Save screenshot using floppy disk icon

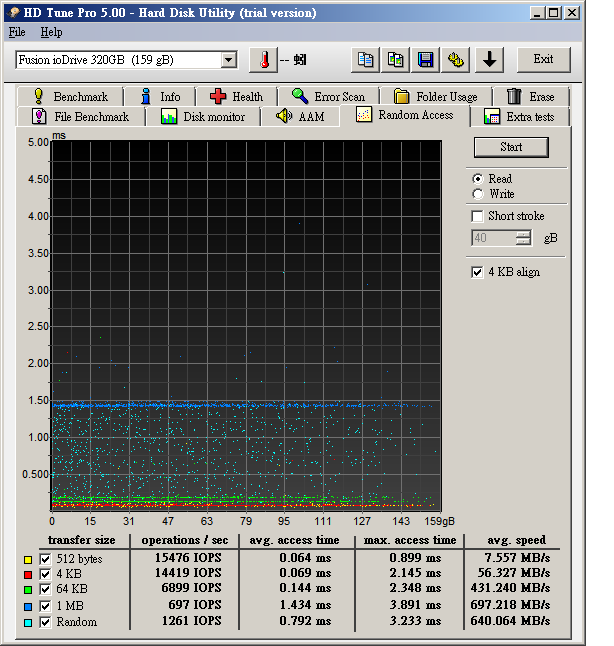coord(425,60)
